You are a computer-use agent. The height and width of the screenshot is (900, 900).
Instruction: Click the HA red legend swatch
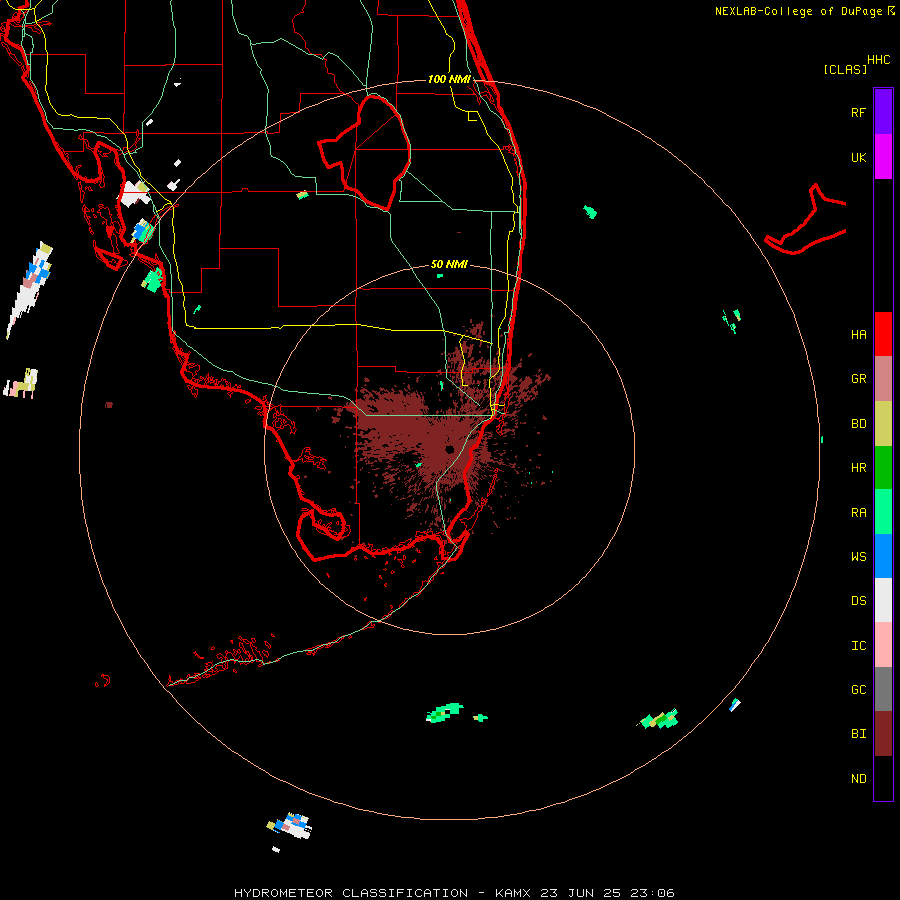[x=883, y=334]
